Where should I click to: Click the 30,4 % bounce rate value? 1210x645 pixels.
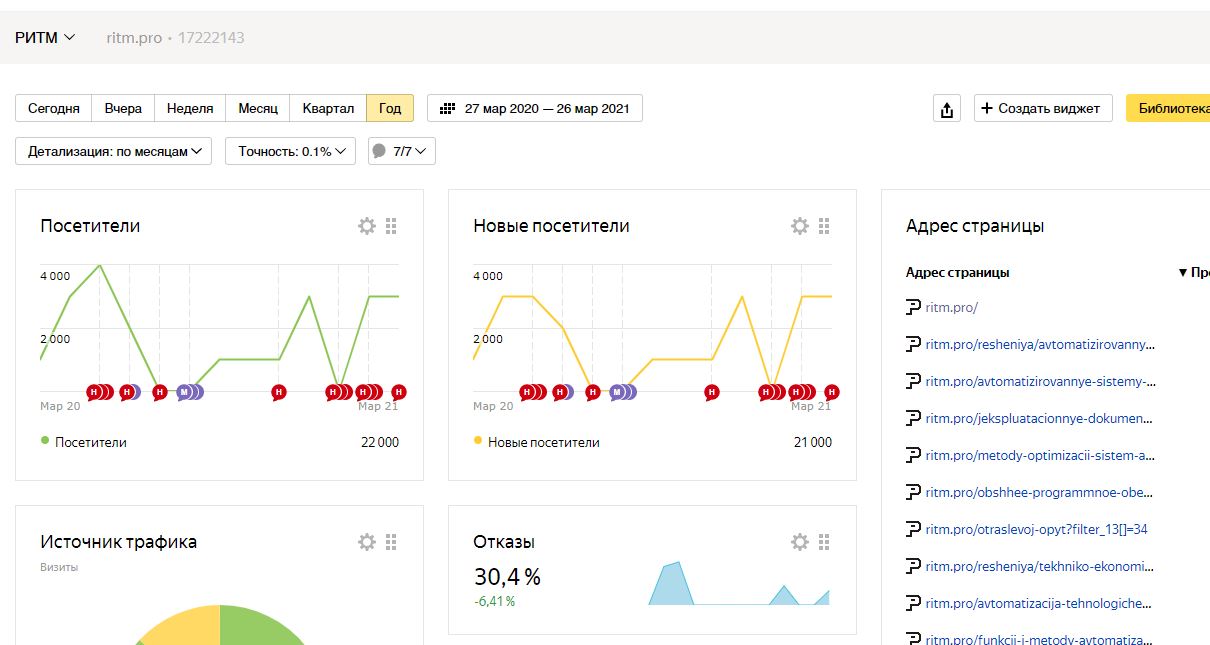507,577
